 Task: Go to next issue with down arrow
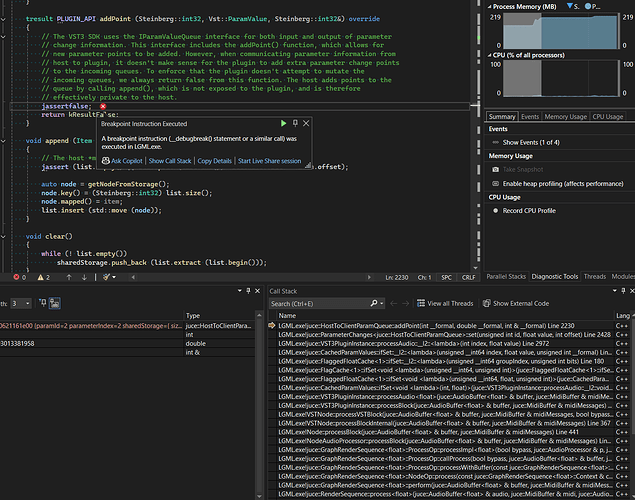coord(84,277)
